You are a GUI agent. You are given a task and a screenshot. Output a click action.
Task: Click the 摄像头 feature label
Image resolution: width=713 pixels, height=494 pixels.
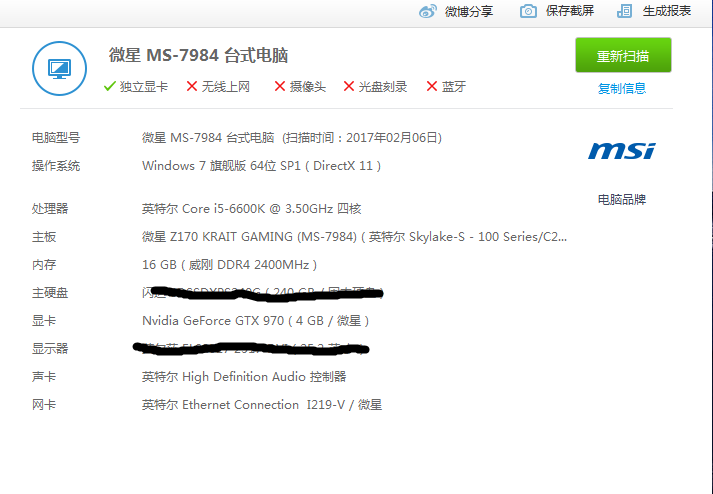pos(307,86)
